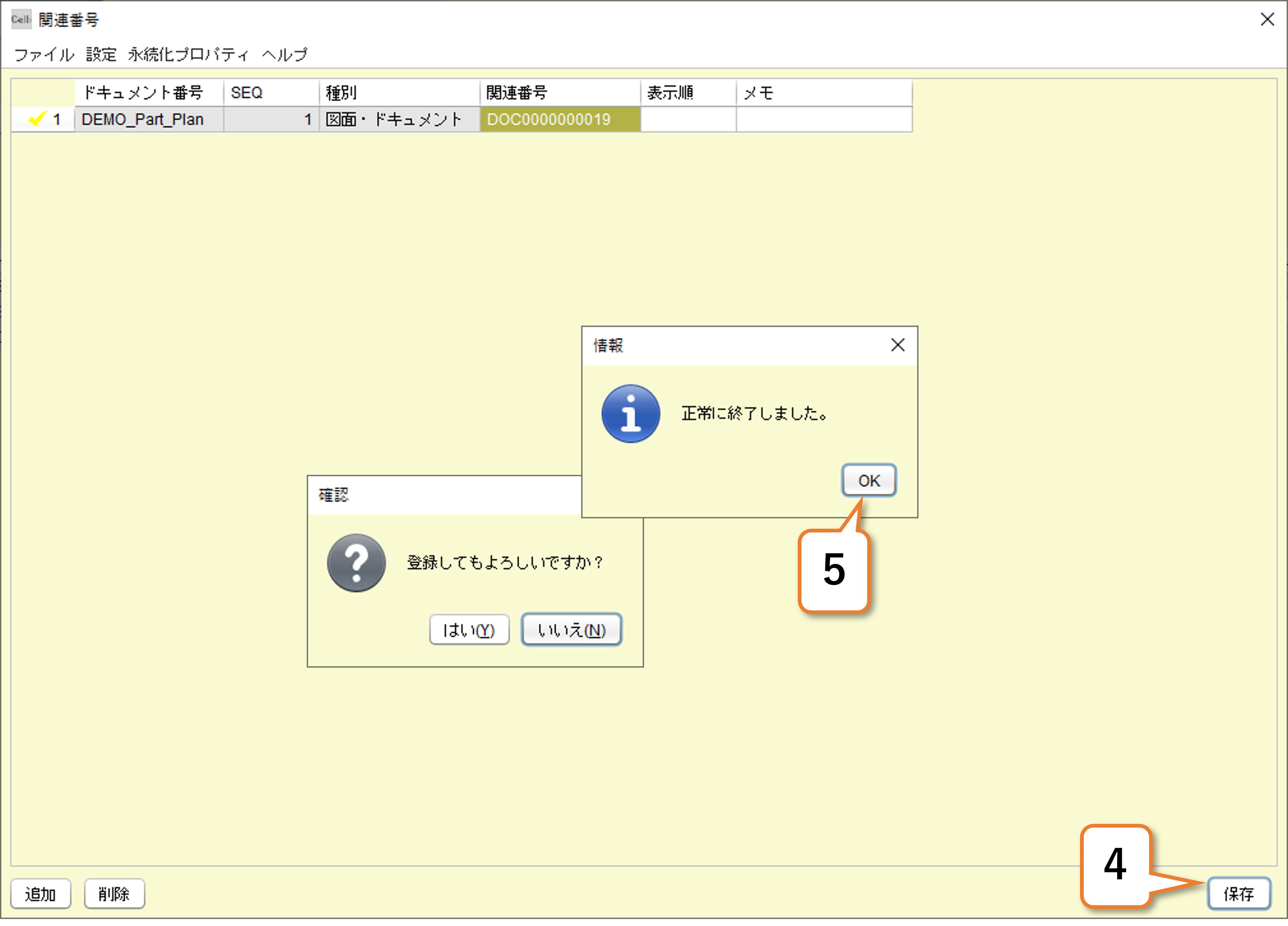The width and height of the screenshot is (1288, 926).
Task: Click the 保存 button
Action: click(1239, 894)
